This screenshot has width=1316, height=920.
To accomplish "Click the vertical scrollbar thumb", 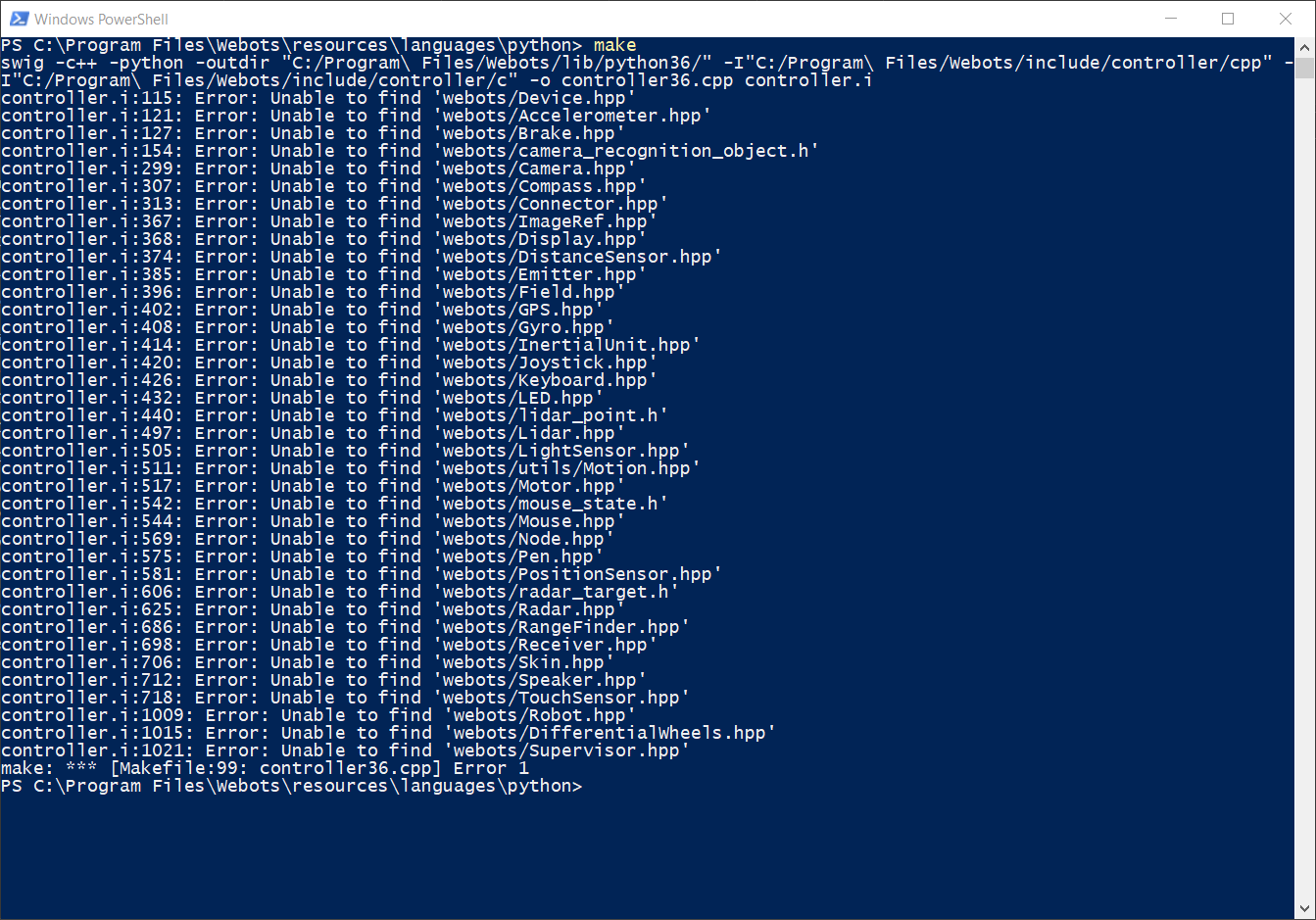I will click(1305, 67).
